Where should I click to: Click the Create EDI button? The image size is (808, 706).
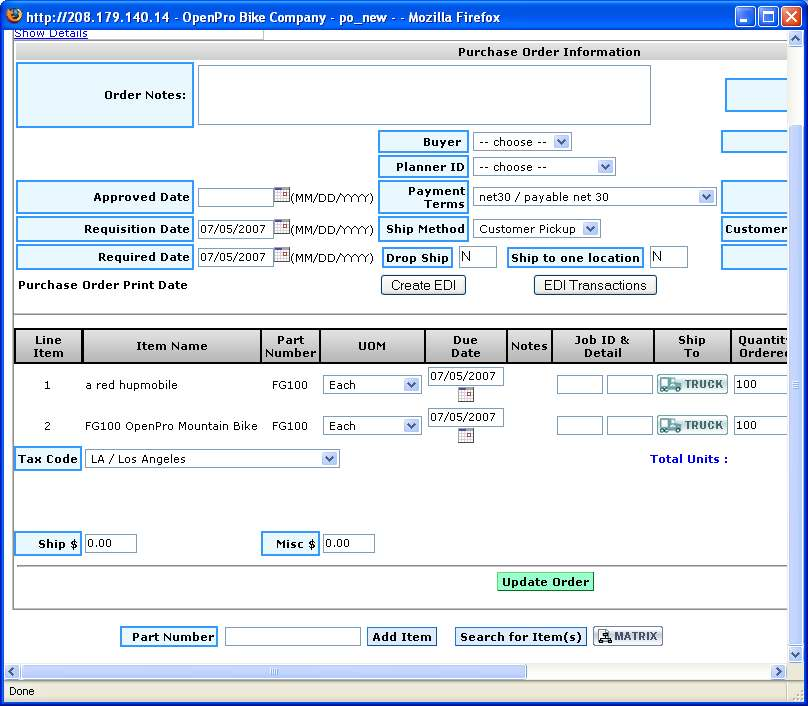(x=423, y=285)
